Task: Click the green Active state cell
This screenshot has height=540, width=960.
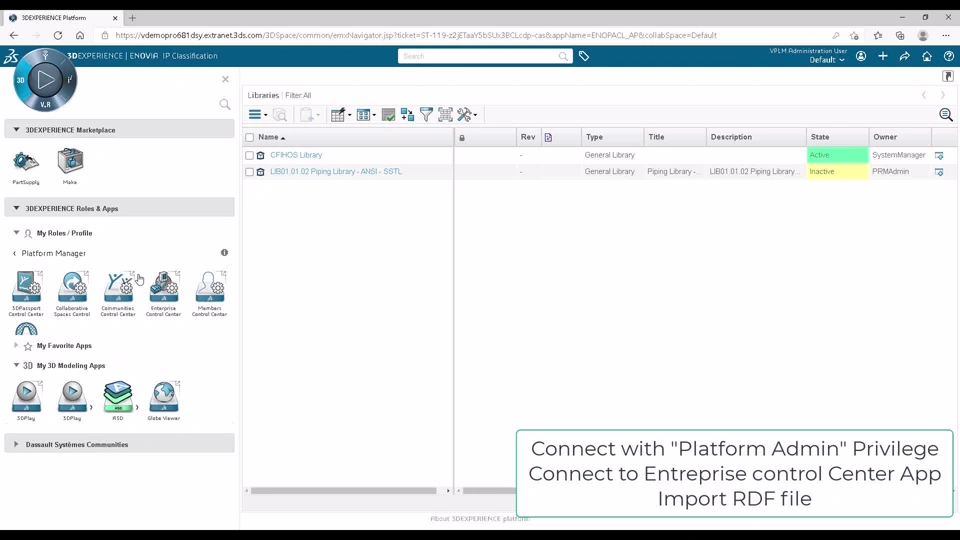Action: (x=837, y=155)
